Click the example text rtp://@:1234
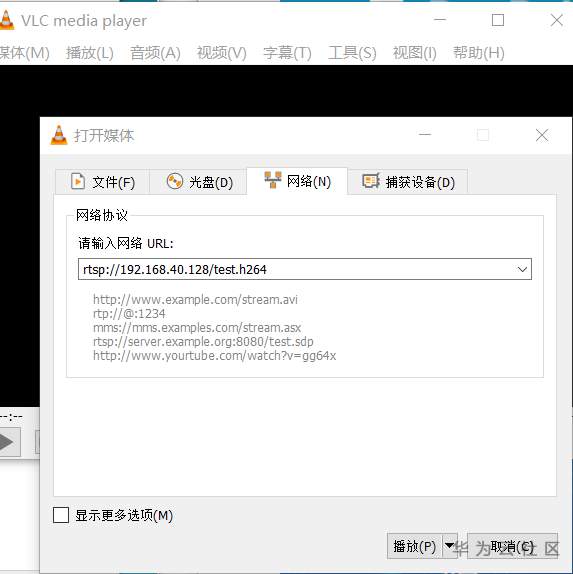573x574 pixels. (x=129, y=314)
